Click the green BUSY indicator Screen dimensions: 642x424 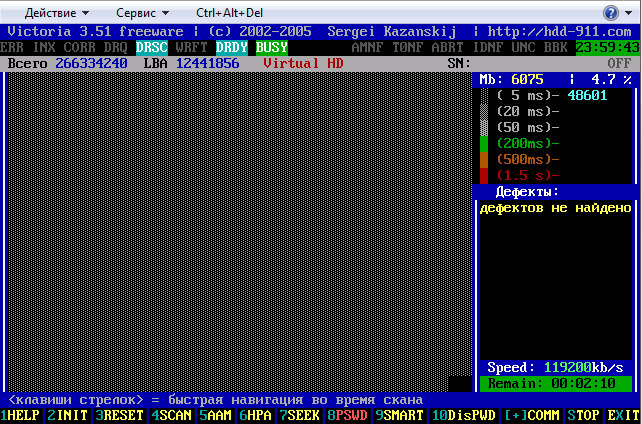point(272,48)
